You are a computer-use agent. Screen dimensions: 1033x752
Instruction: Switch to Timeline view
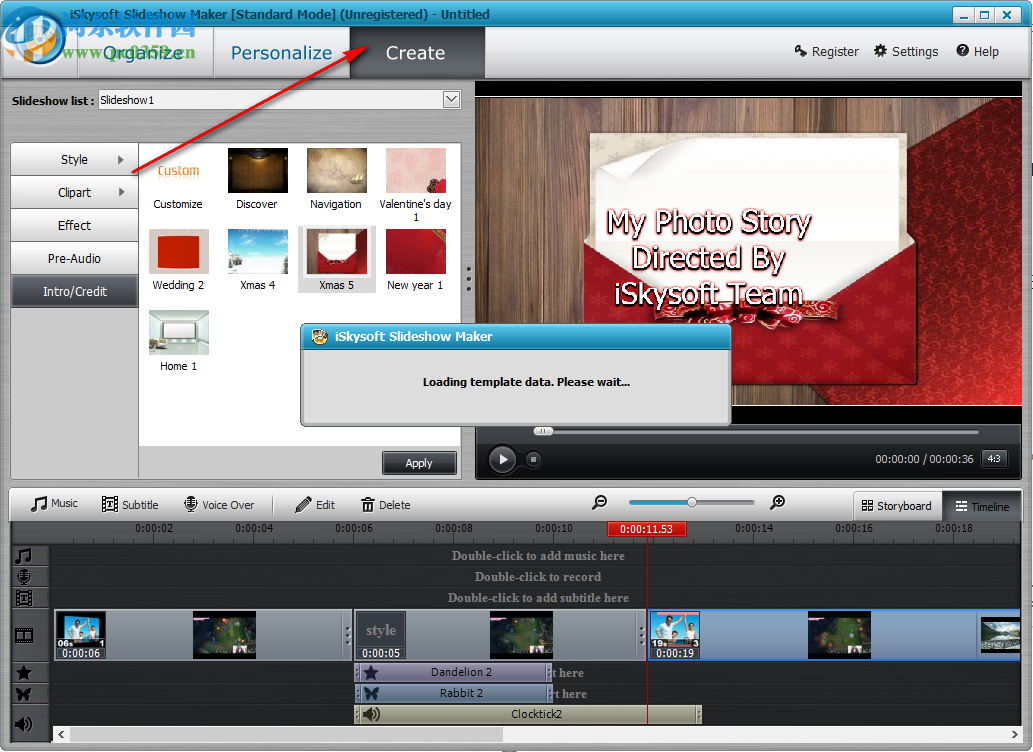pos(981,506)
